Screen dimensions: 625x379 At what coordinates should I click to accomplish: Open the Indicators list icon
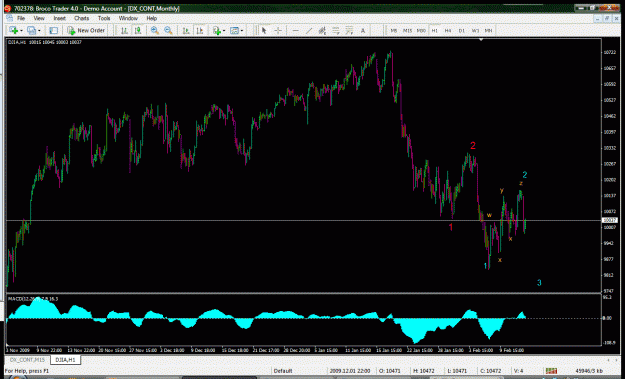(x=217, y=30)
